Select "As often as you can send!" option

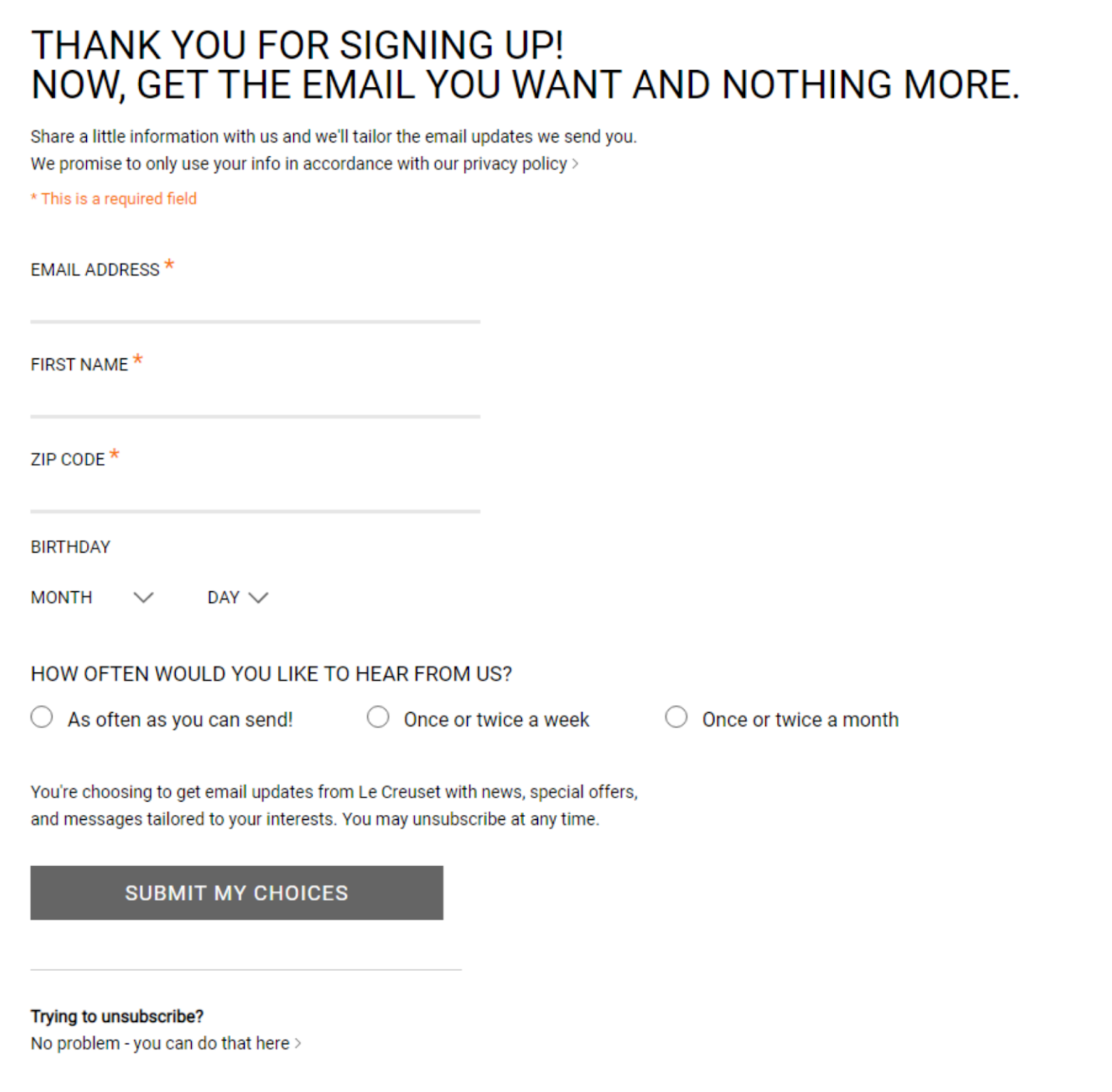point(42,716)
